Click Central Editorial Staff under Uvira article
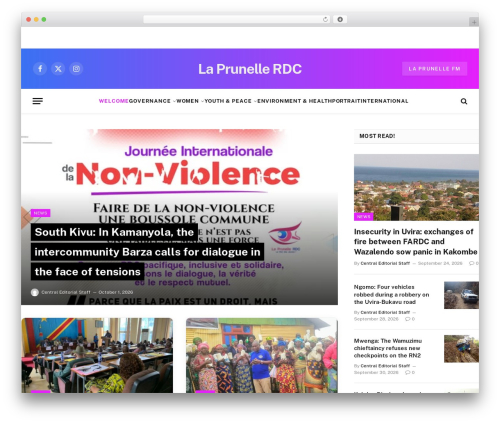Viewport: 500px width, 423px height. coord(385,263)
